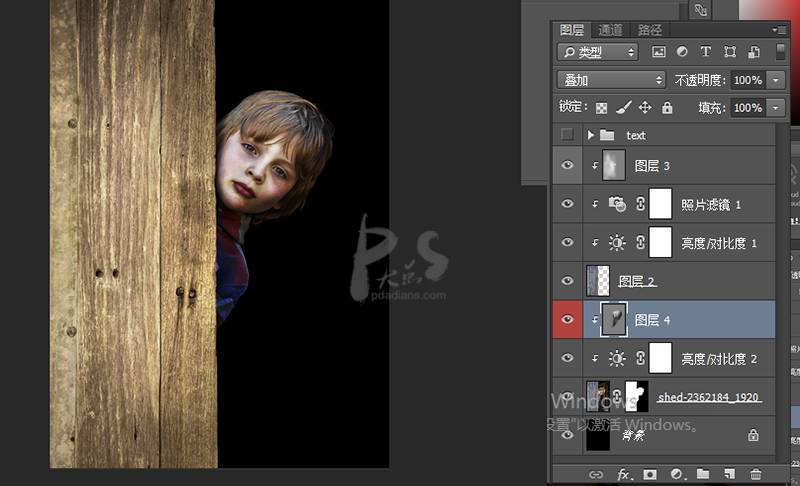Expand the text group triangle
The height and width of the screenshot is (486, 800).
(x=591, y=135)
